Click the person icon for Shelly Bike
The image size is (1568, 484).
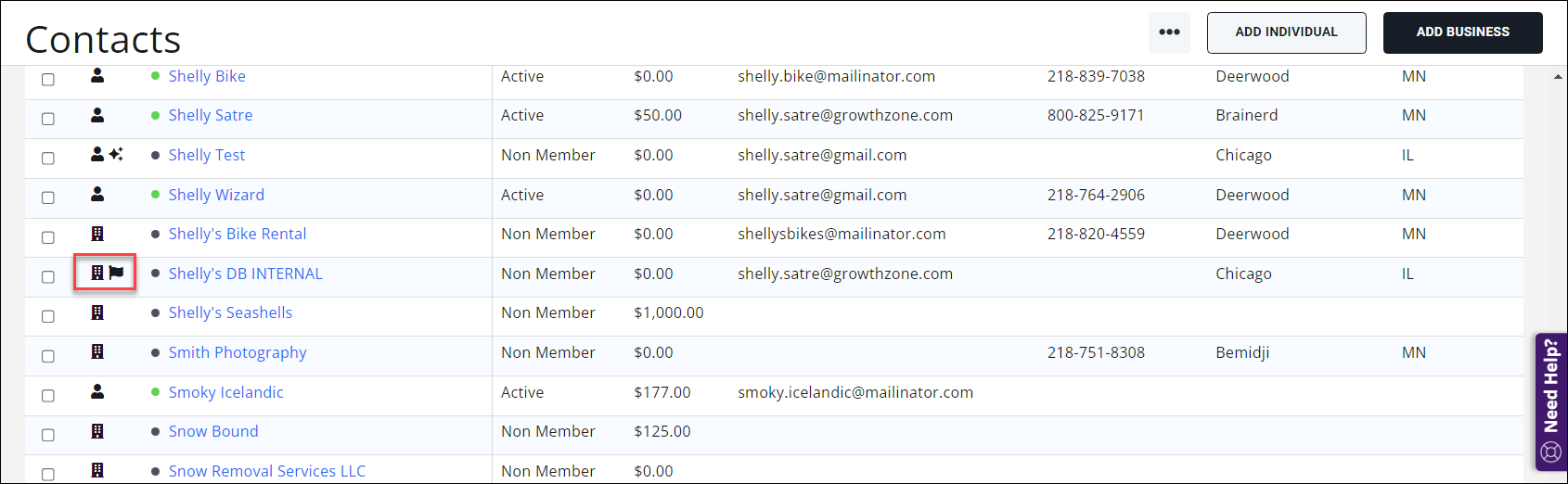(x=97, y=76)
